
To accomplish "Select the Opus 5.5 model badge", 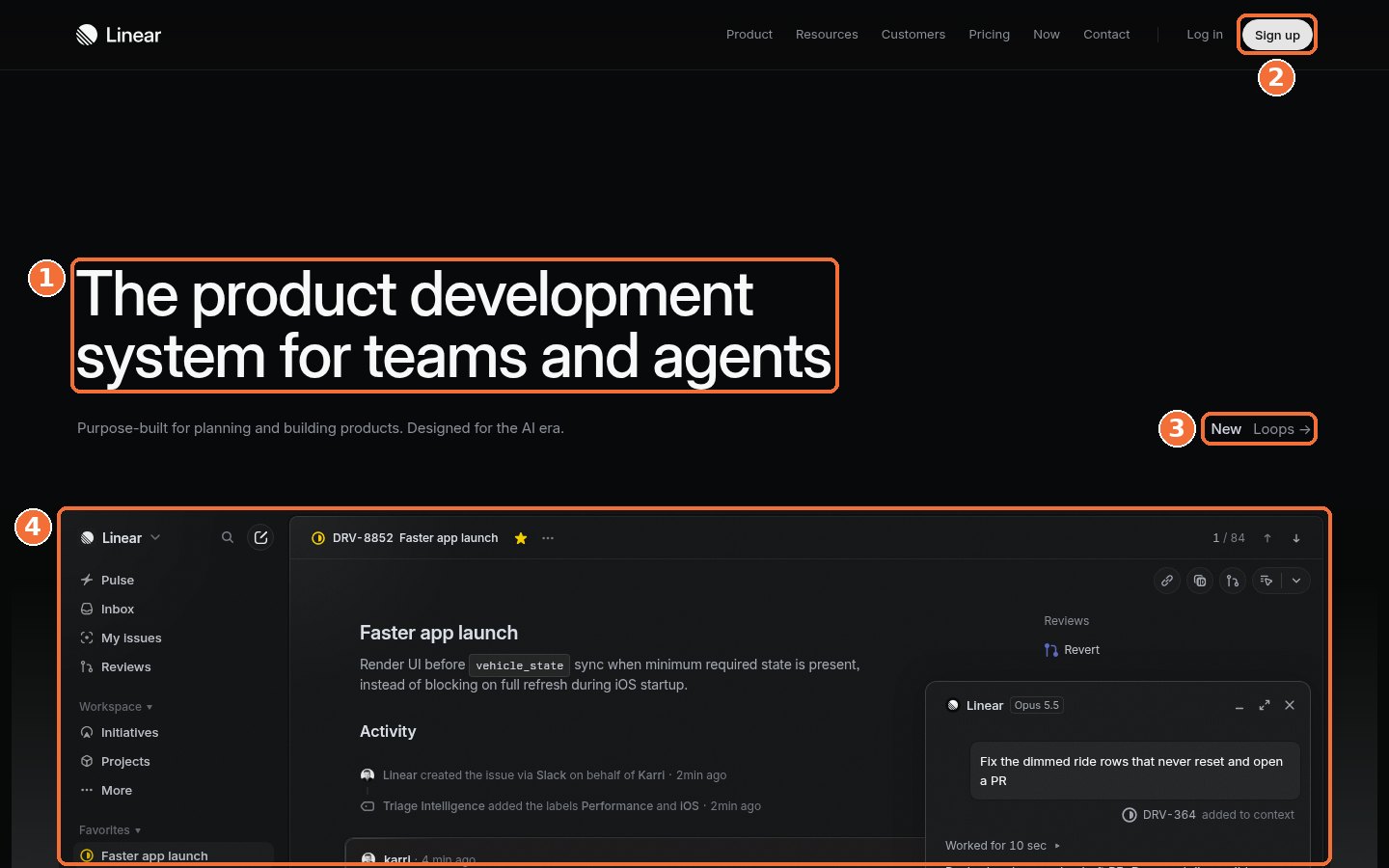I will (x=1037, y=705).
